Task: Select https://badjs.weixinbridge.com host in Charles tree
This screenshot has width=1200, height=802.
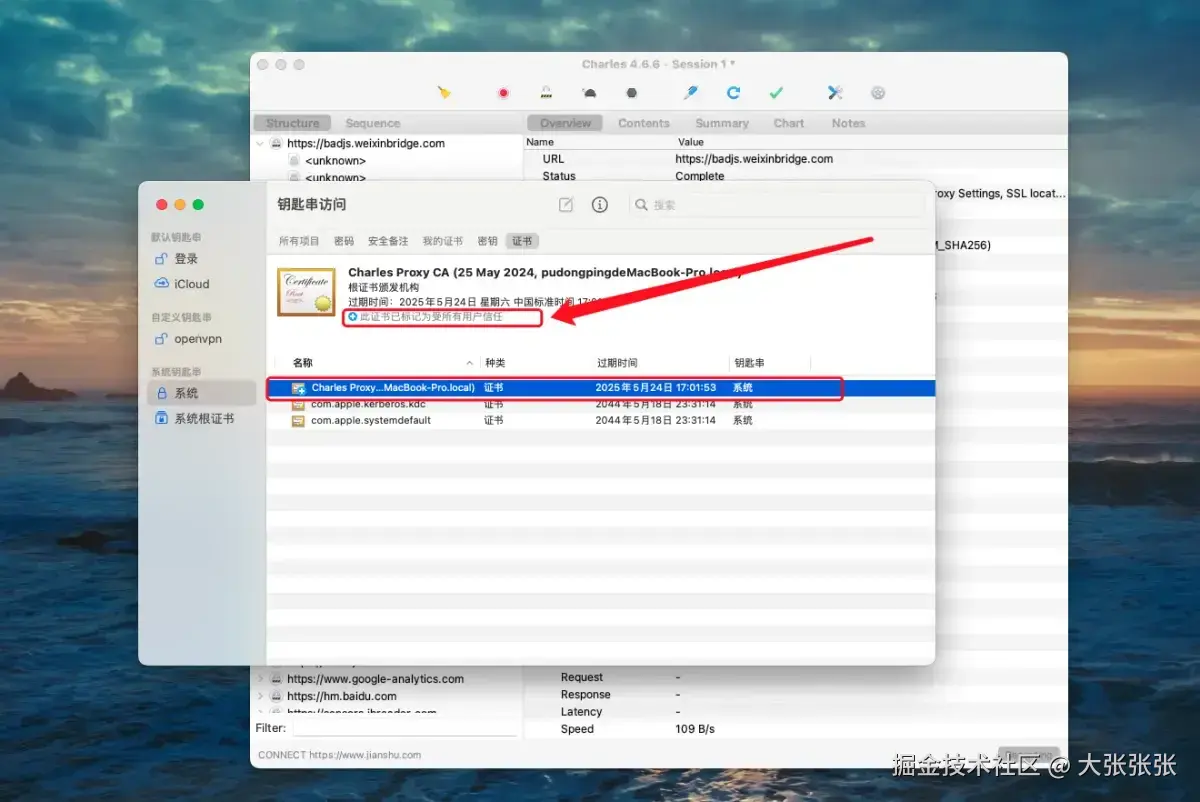Action: tap(365, 143)
